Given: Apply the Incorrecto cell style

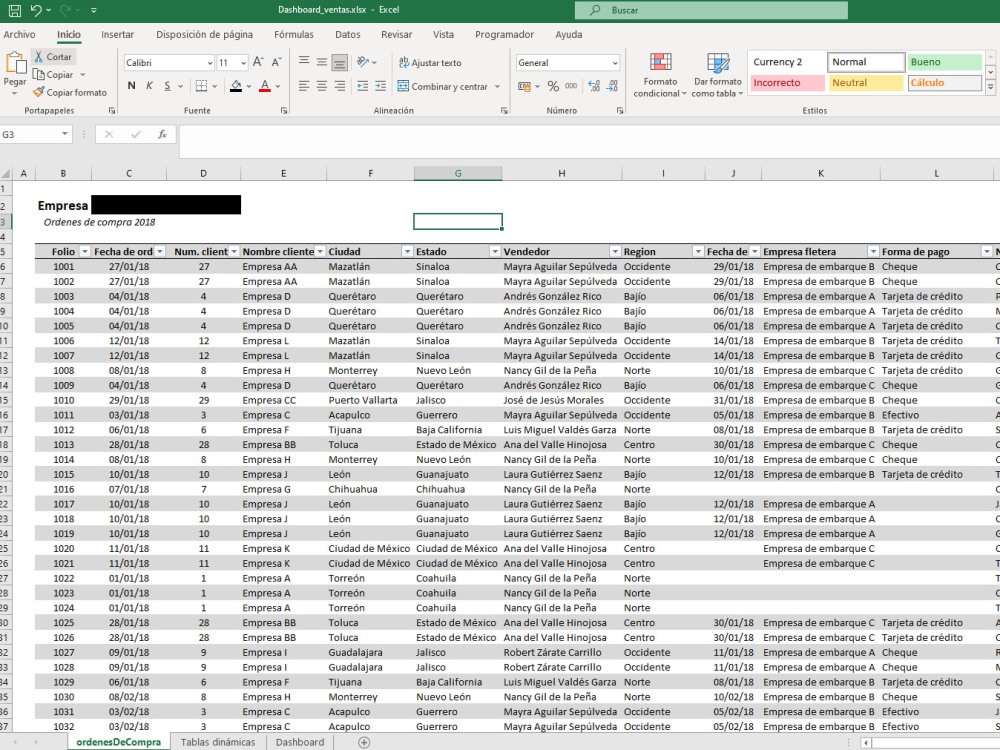Looking at the screenshot, I should [x=787, y=83].
